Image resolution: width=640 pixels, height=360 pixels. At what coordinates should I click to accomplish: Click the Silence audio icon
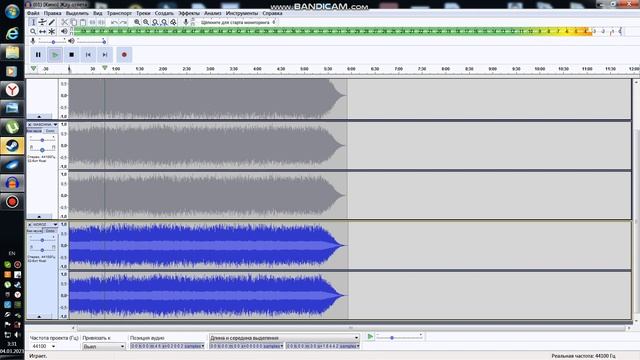pyautogui.click(x=102, y=22)
